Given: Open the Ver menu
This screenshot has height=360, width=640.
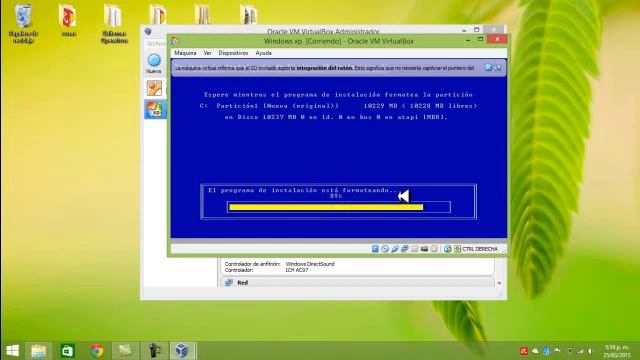Looking at the screenshot, I should point(207,53).
